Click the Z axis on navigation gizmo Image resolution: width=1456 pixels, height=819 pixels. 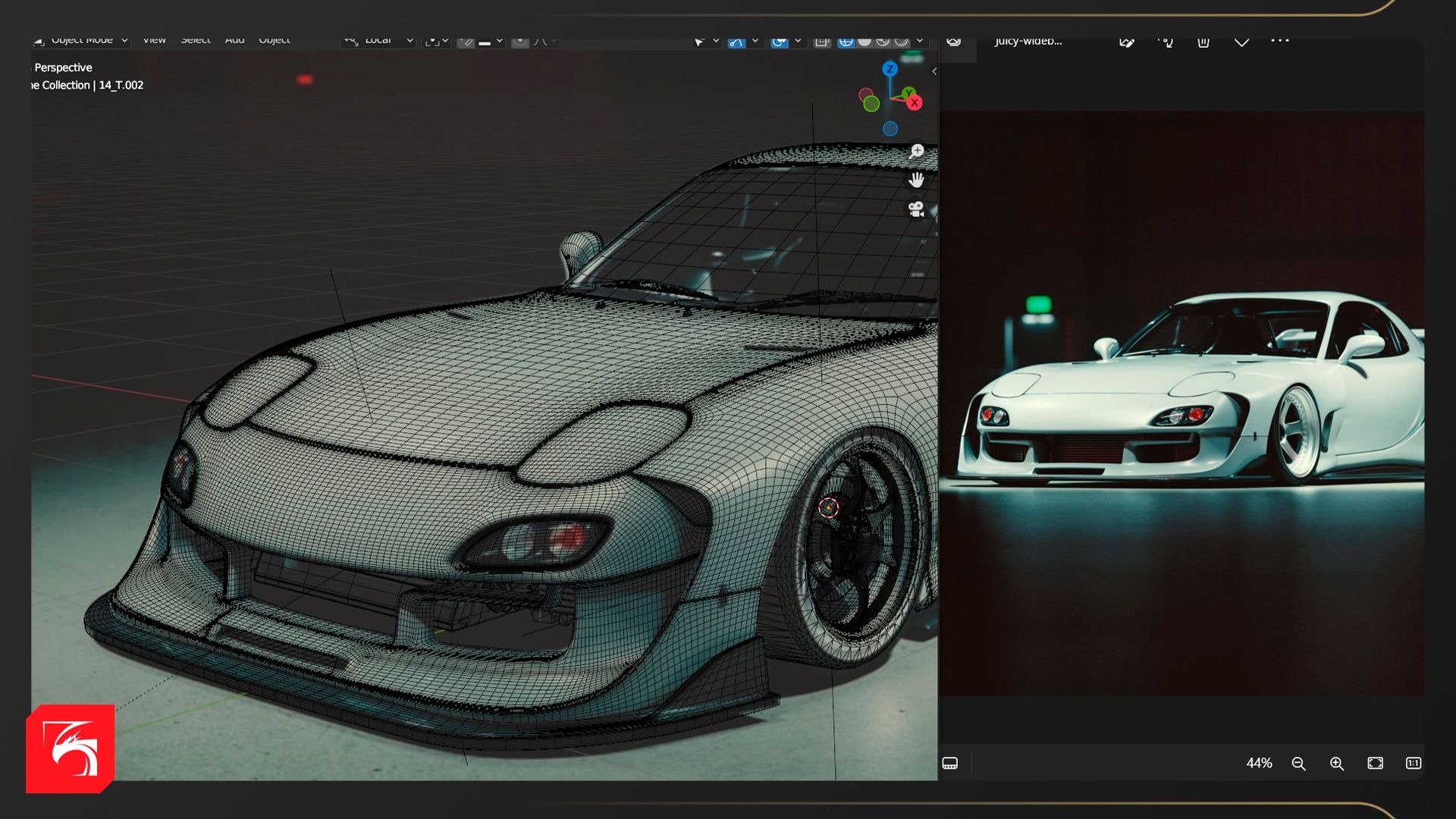point(890,69)
